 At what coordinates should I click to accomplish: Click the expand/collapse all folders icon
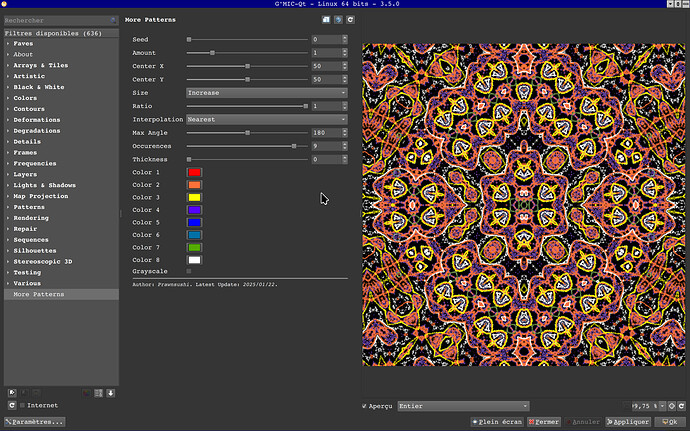tap(98, 393)
